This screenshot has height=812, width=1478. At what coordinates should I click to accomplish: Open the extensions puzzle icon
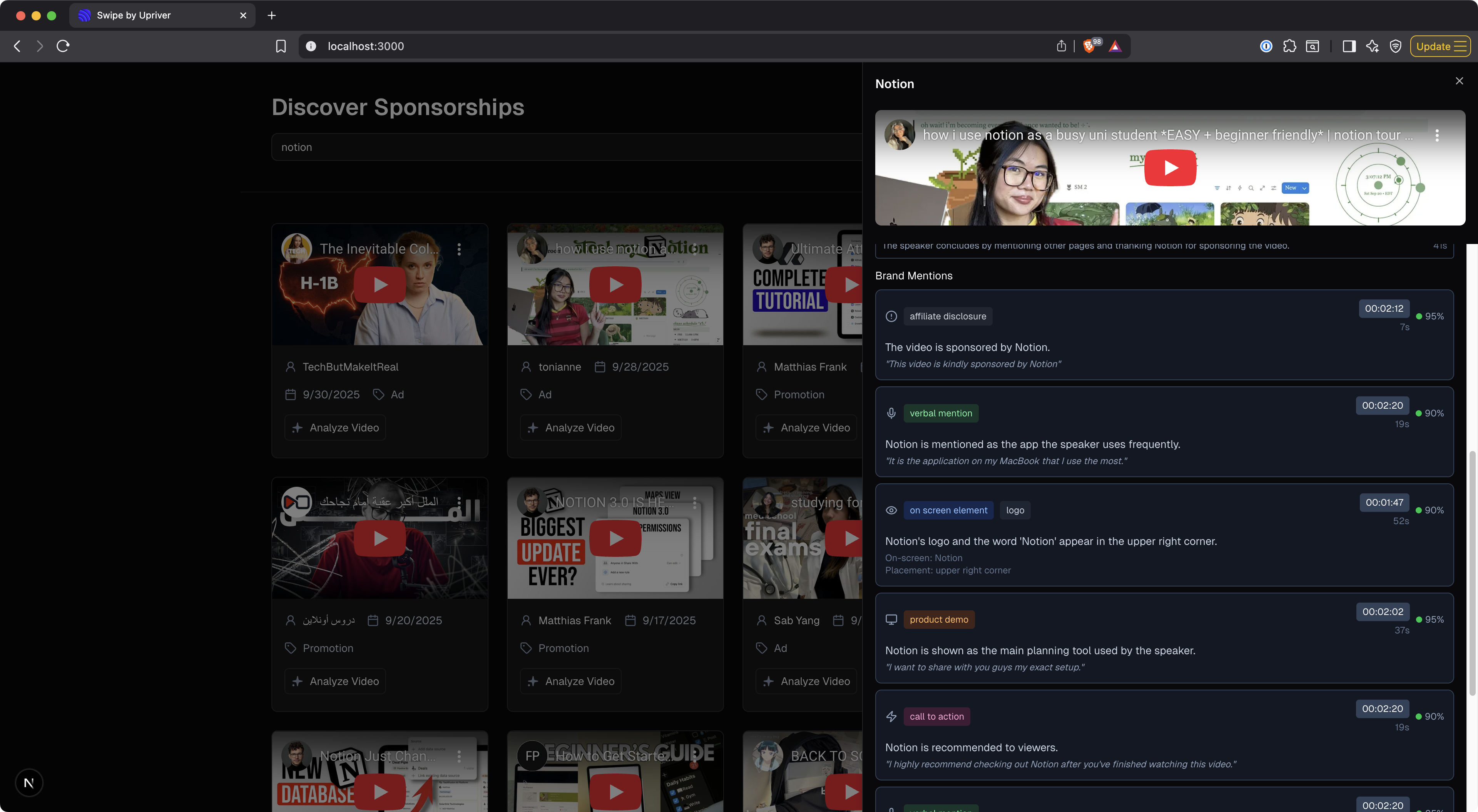click(x=1289, y=47)
